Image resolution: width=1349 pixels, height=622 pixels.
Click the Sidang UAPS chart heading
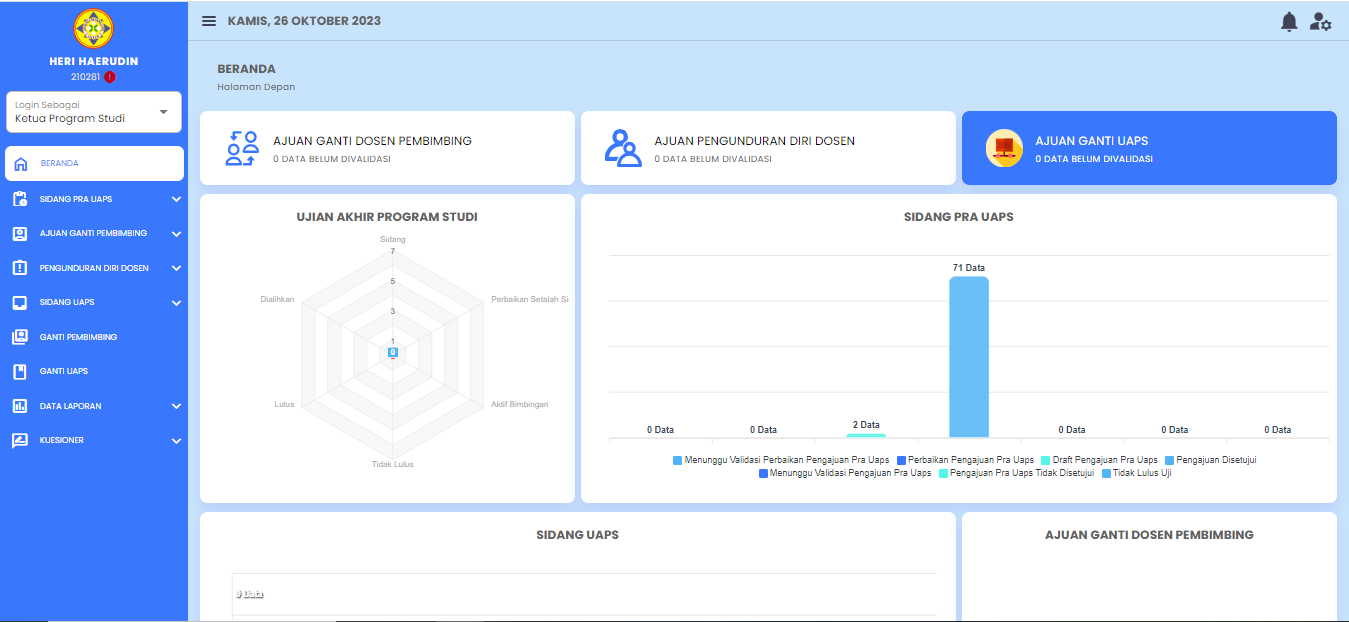pos(578,535)
